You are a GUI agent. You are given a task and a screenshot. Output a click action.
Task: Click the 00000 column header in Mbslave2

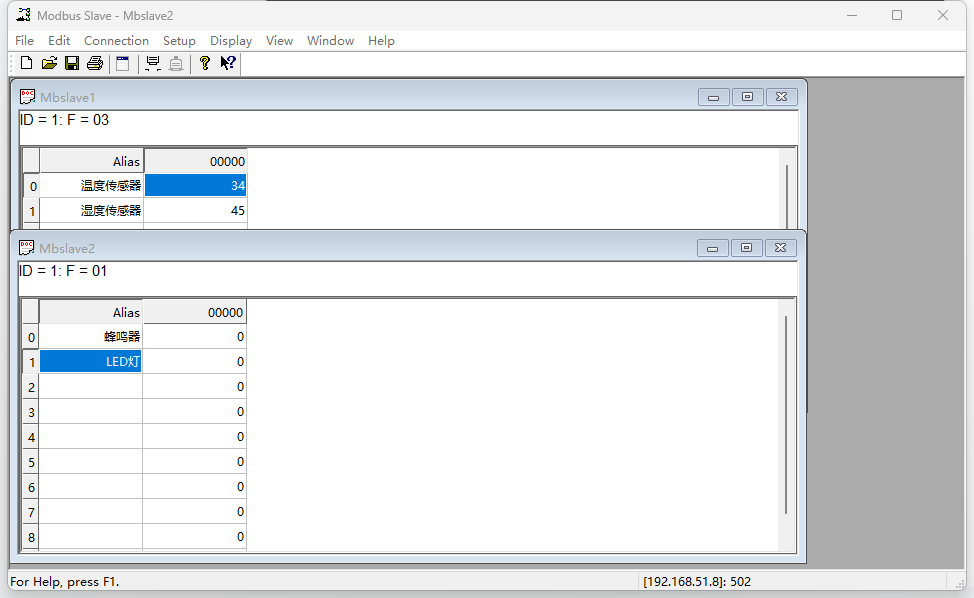pos(194,312)
